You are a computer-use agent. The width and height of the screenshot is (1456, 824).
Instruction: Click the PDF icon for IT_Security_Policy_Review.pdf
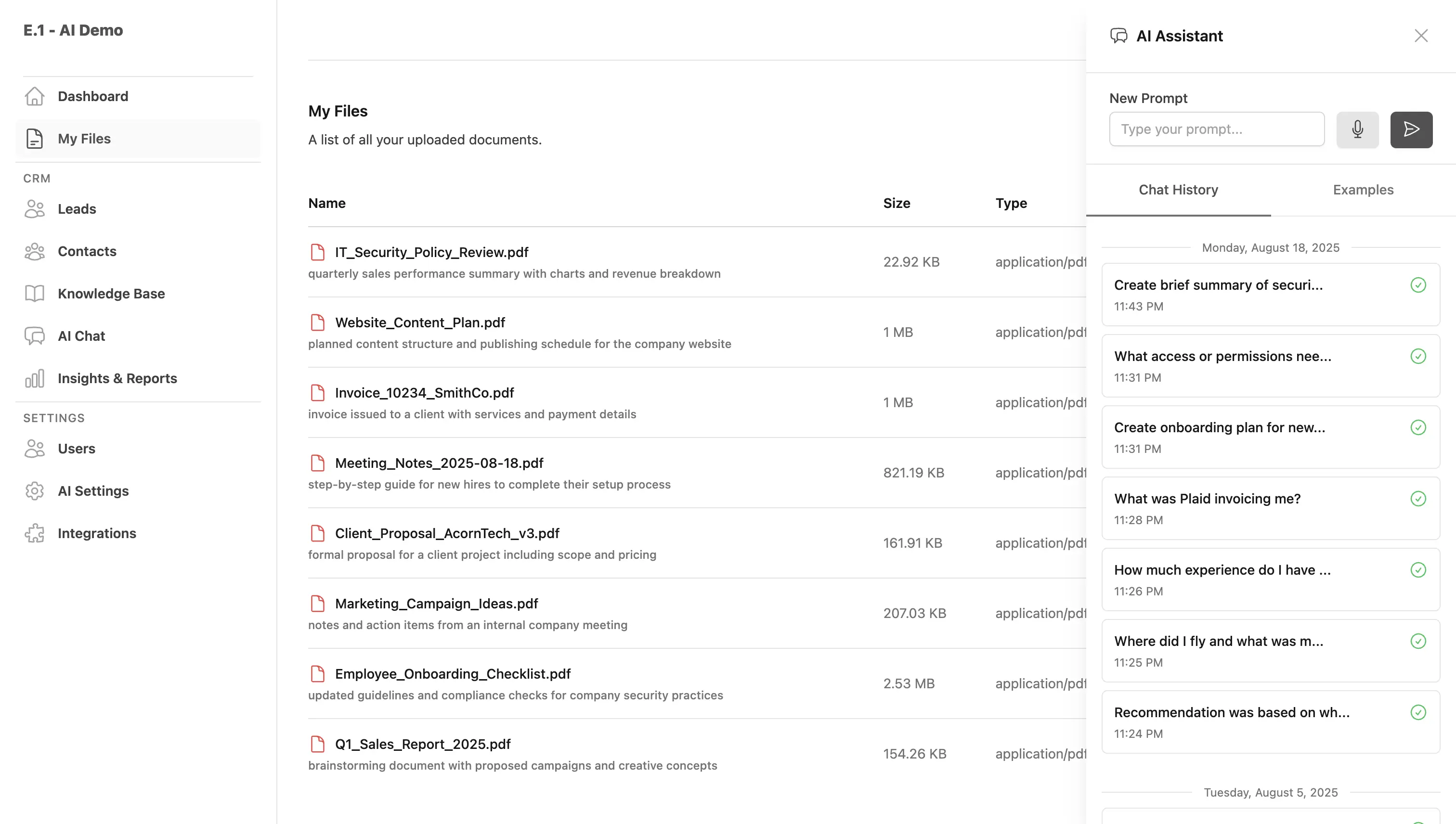[318, 252]
